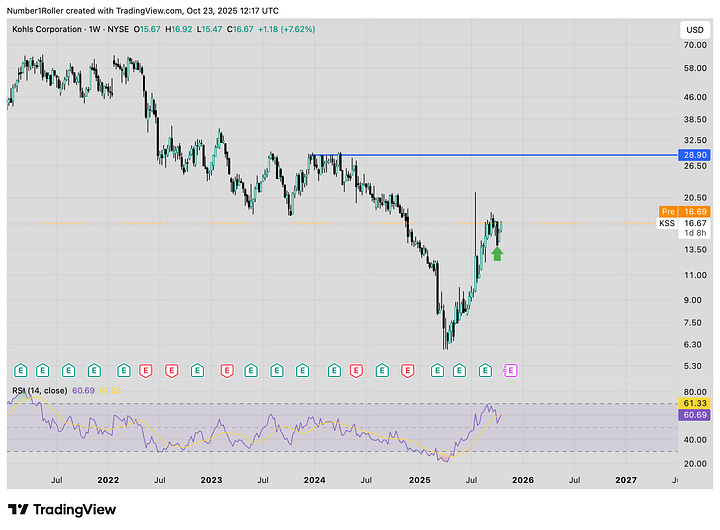This screenshot has width=720, height=530.
Task: Open the August 2021 earnings marker
Action: (68, 370)
